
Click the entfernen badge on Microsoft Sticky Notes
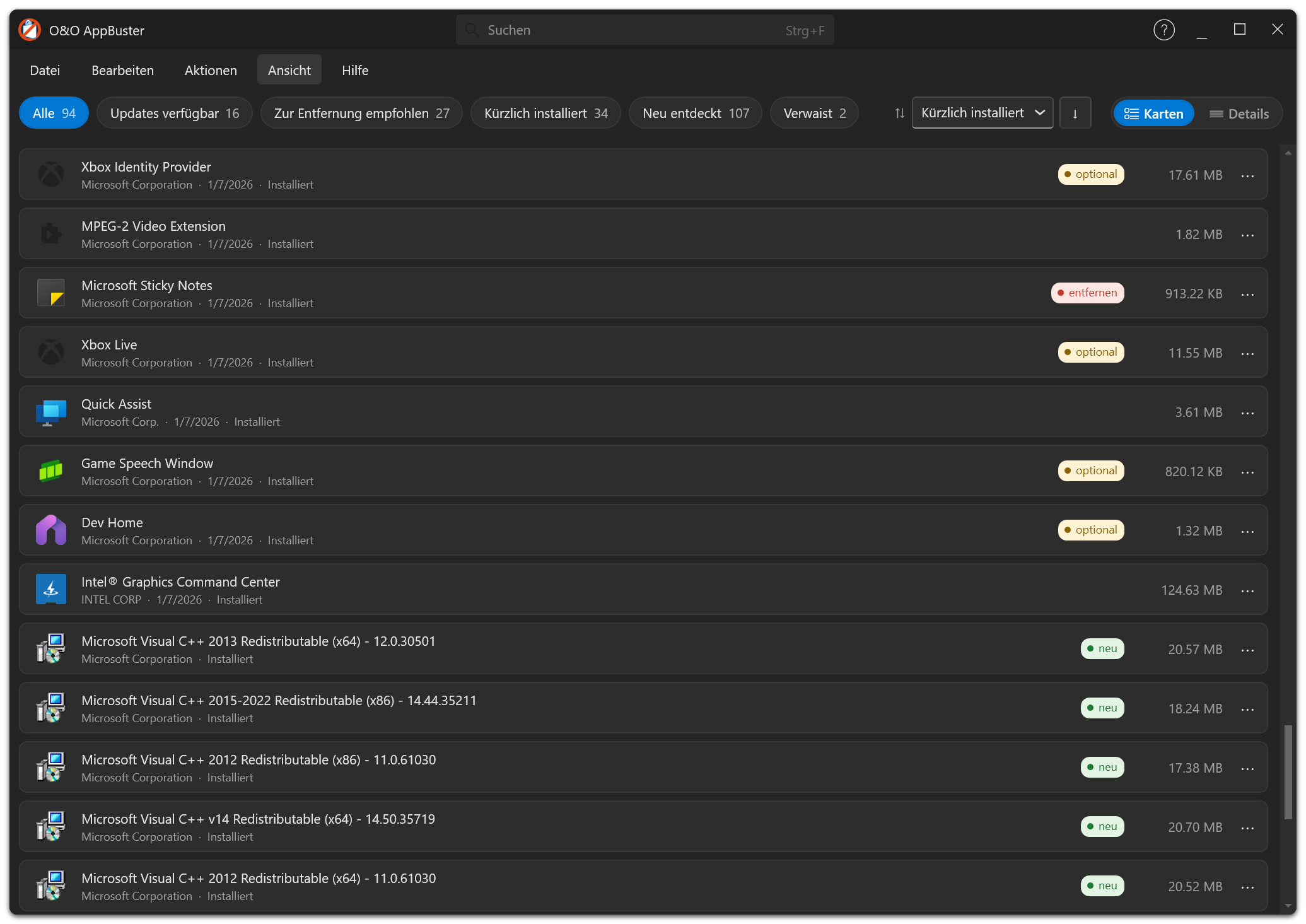(x=1088, y=293)
